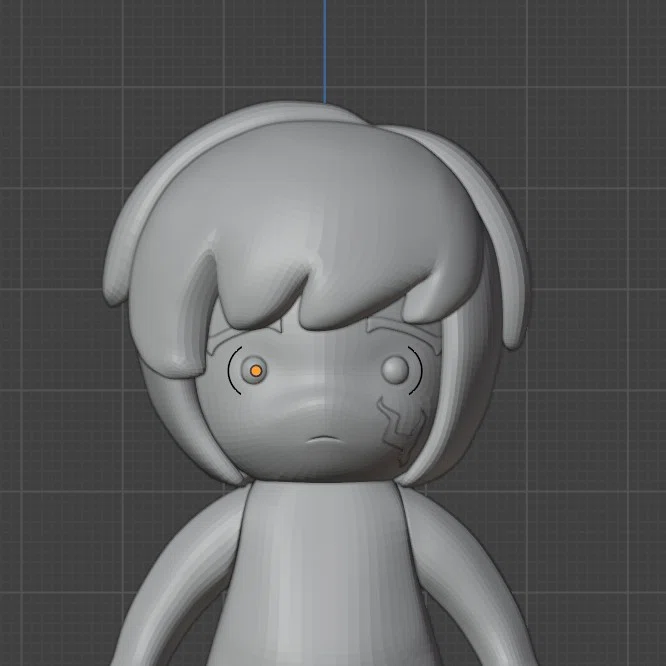Click the character's torso below the head

click(323, 573)
